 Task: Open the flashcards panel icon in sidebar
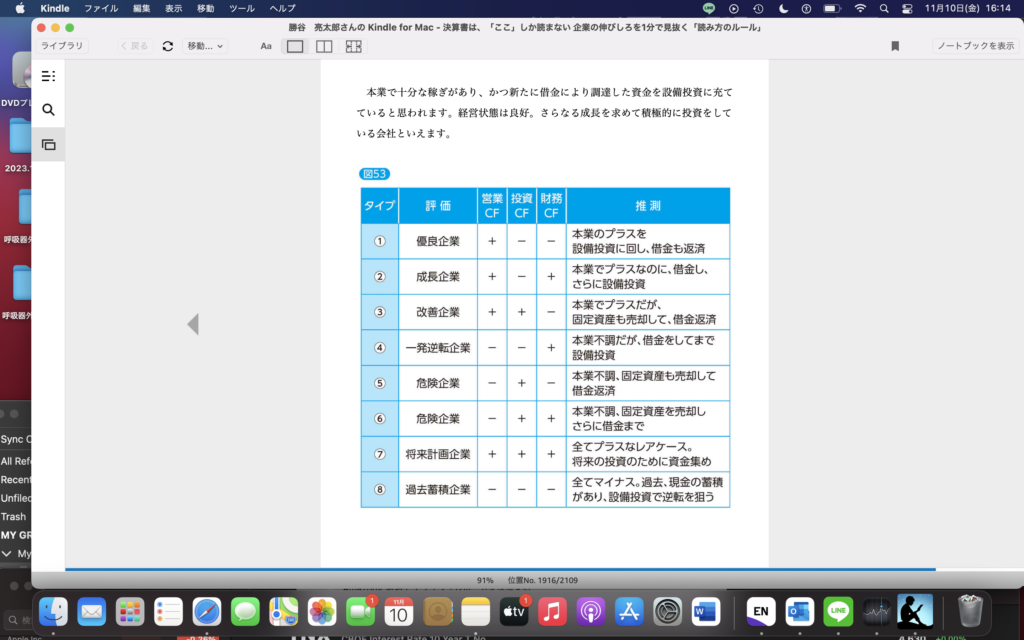(x=48, y=144)
